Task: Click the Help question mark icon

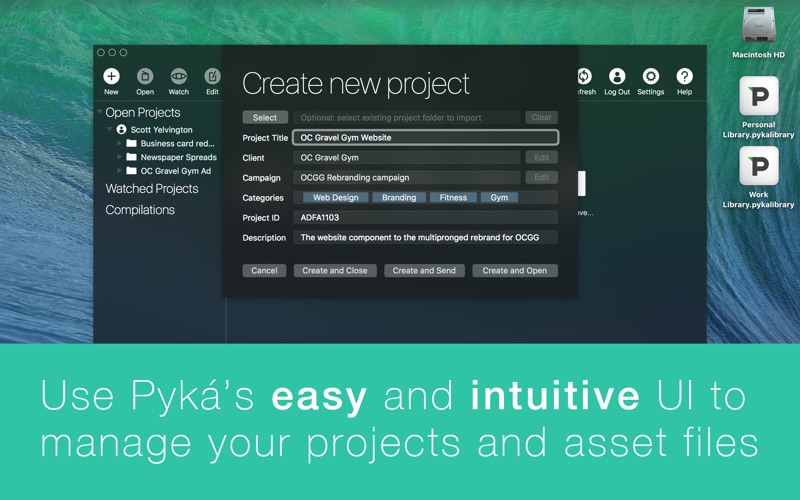Action: 684,77
